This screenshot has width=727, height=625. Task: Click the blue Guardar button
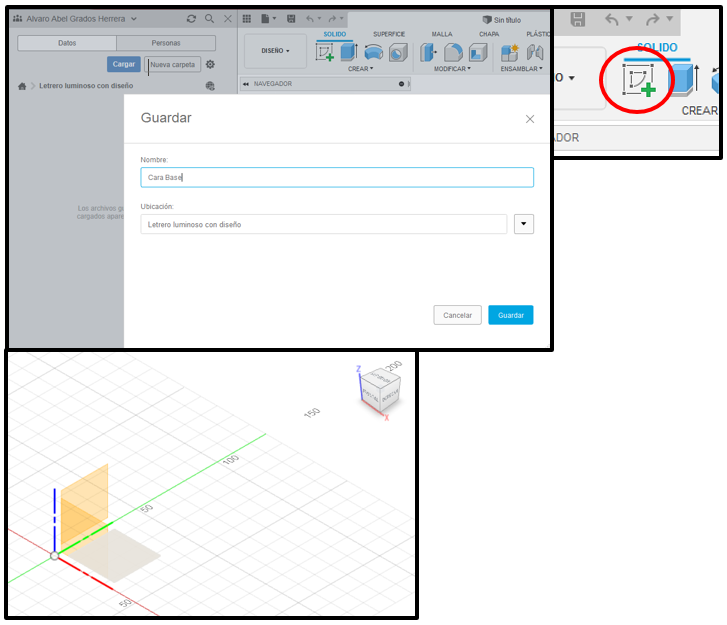[x=511, y=315]
